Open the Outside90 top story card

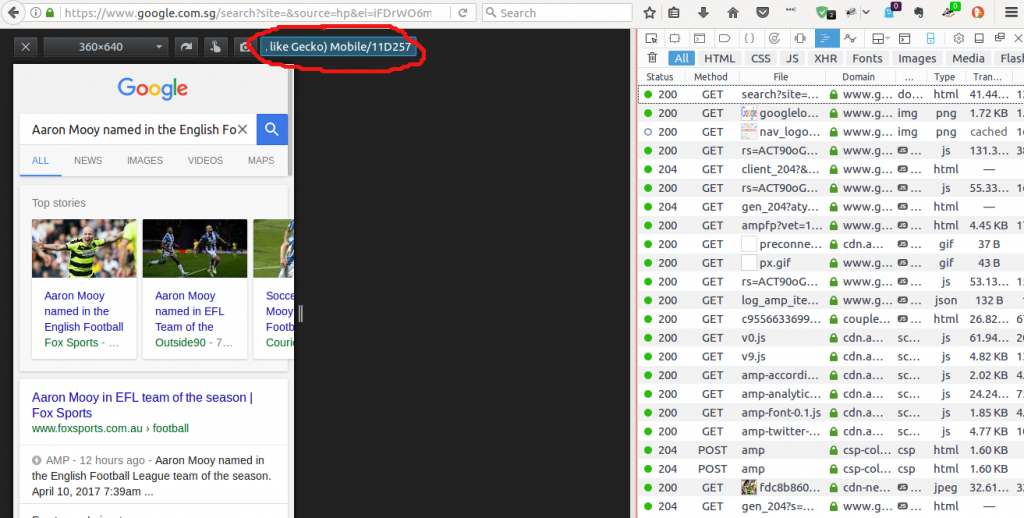click(x=195, y=289)
